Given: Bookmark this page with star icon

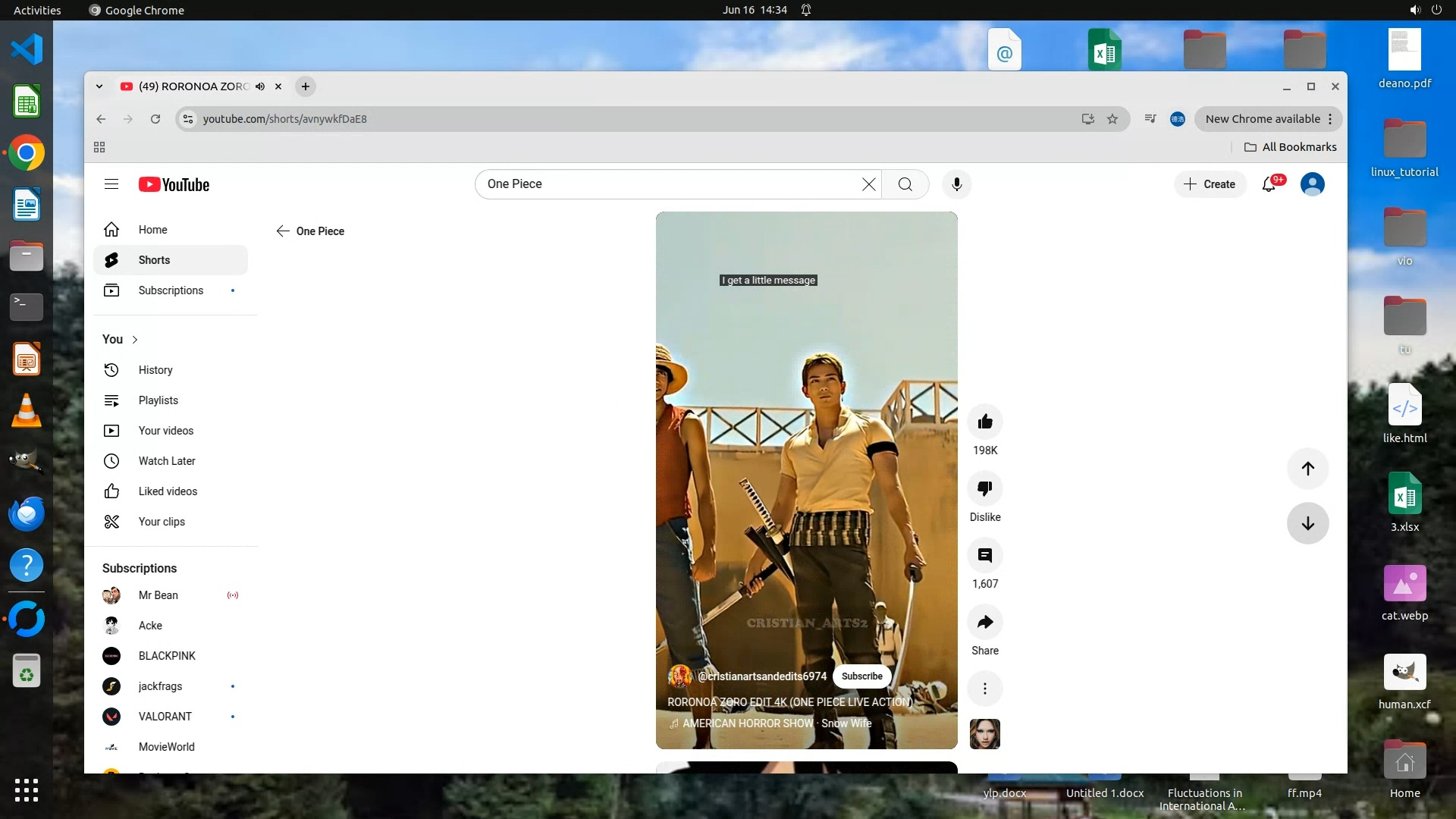Looking at the screenshot, I should 1112,119.
